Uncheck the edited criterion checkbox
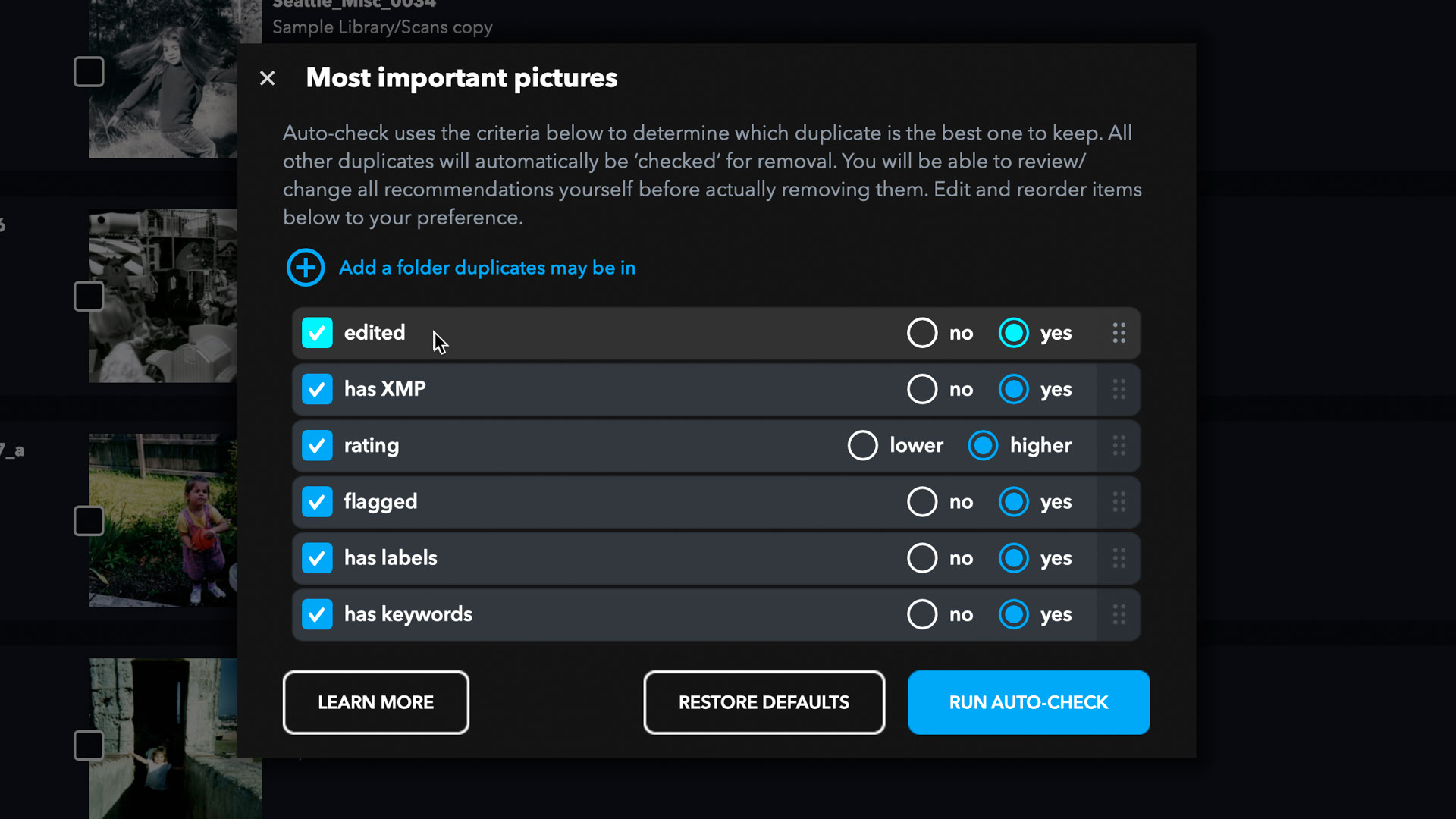The image size is (1456, 819). point(317,333)
